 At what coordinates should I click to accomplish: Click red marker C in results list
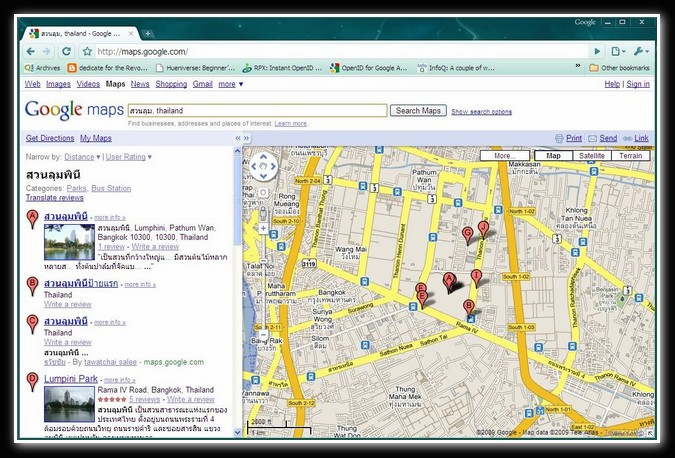click(x=32, y=324)
